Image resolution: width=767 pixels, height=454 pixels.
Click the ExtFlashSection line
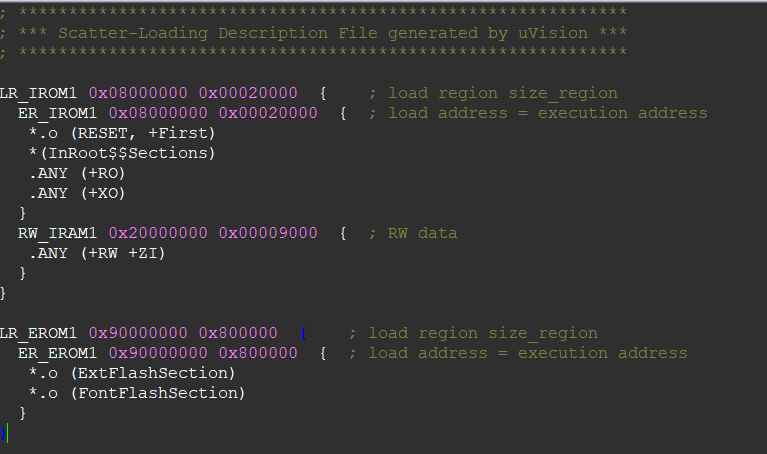pos(132,373)
